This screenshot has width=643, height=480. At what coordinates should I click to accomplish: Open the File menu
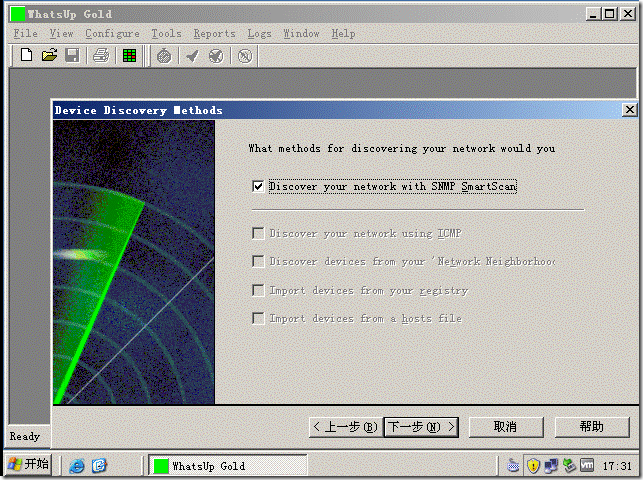pyautogui.click(x=25, y=34)
